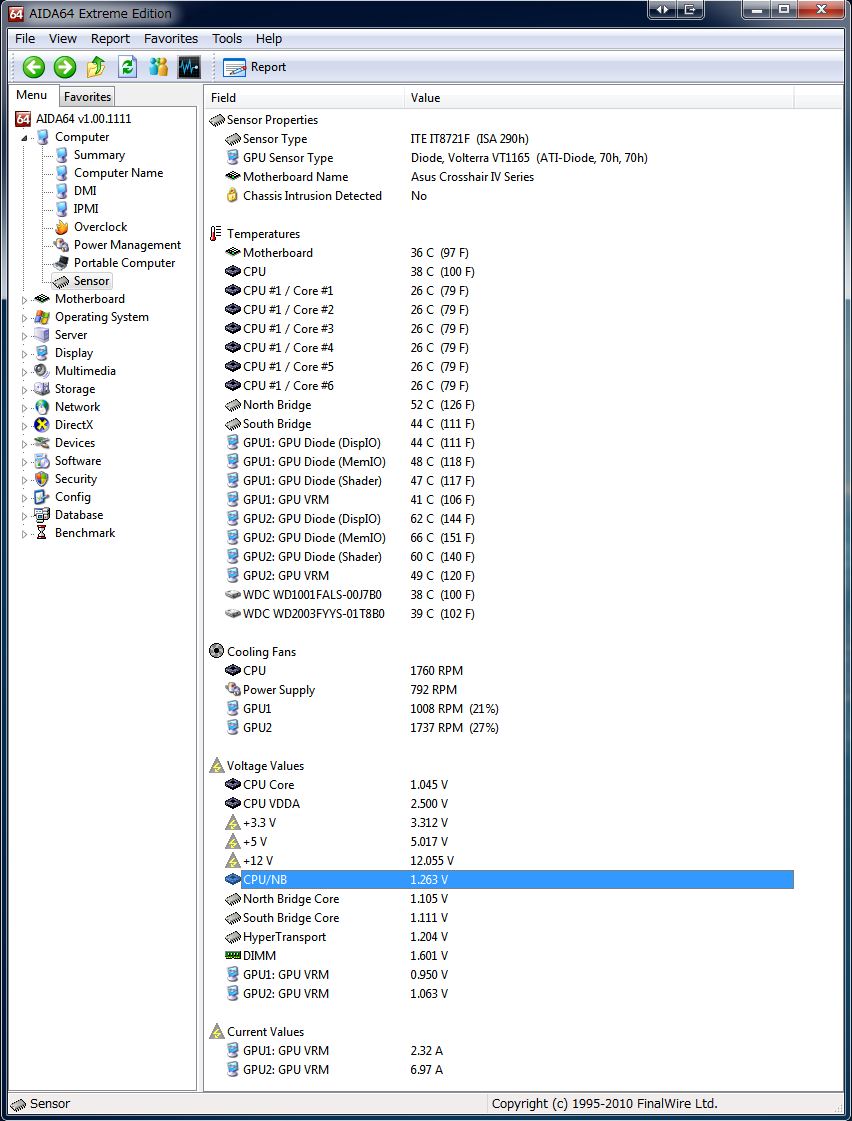Select the Overclock flame icon
The image size is (852, 1121).
coord(61,227)
